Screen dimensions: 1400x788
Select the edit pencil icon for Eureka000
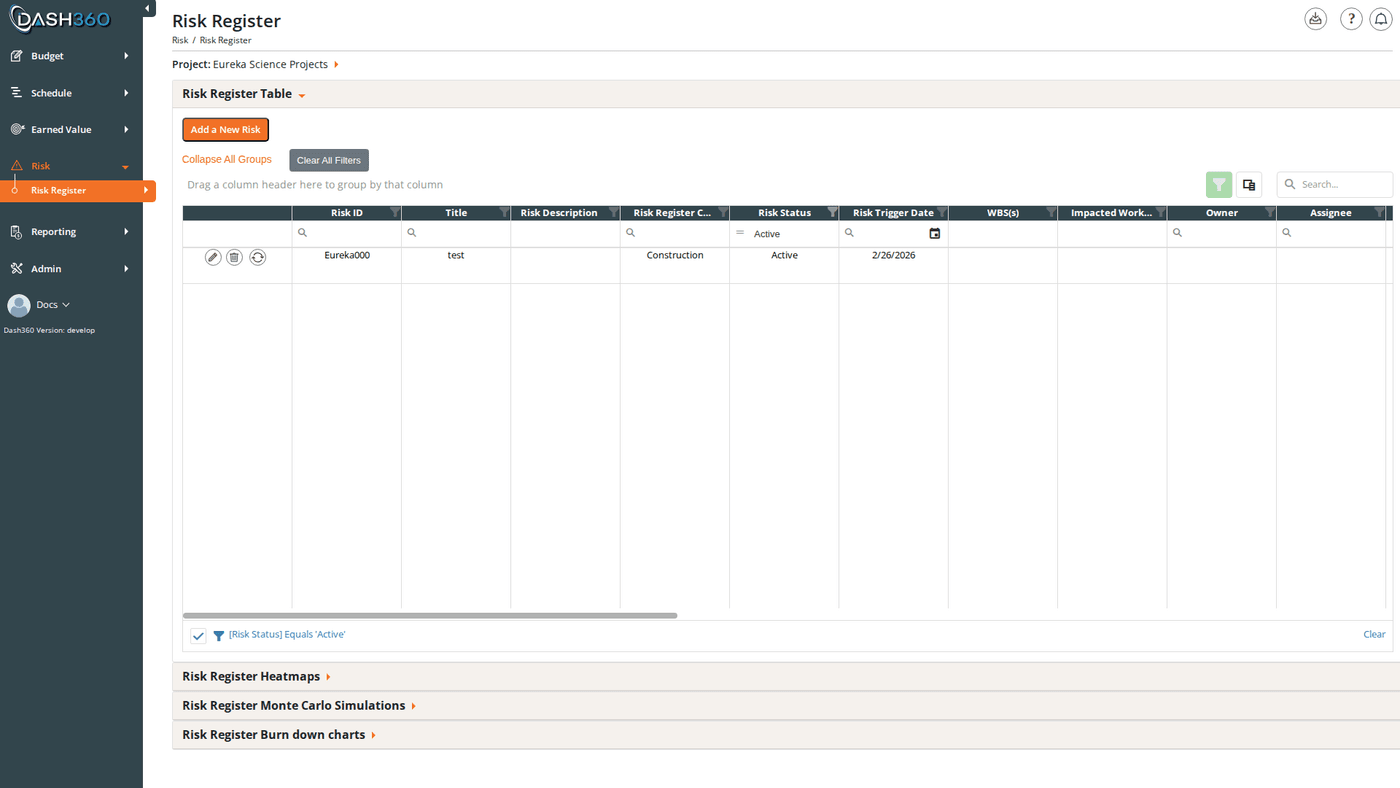coord(212,256)
